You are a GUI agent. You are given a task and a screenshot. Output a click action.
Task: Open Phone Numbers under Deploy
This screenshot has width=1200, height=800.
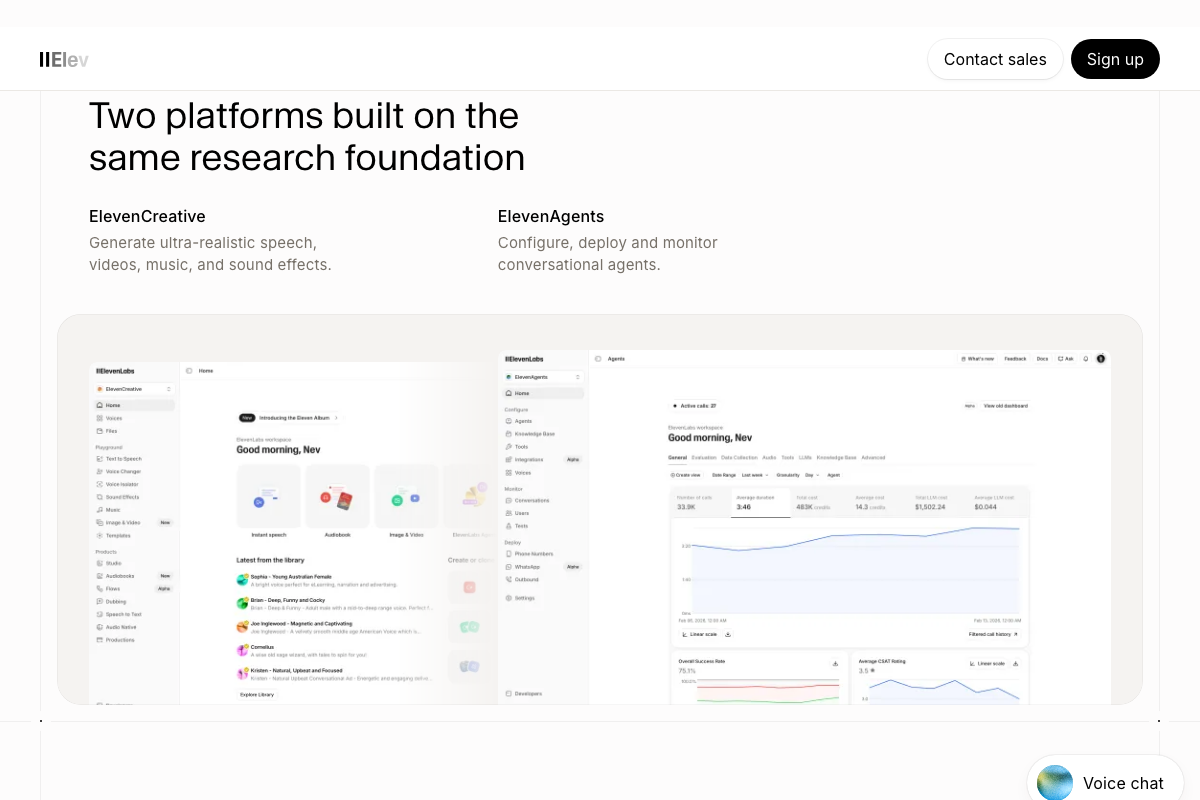[x=529, y=554]
